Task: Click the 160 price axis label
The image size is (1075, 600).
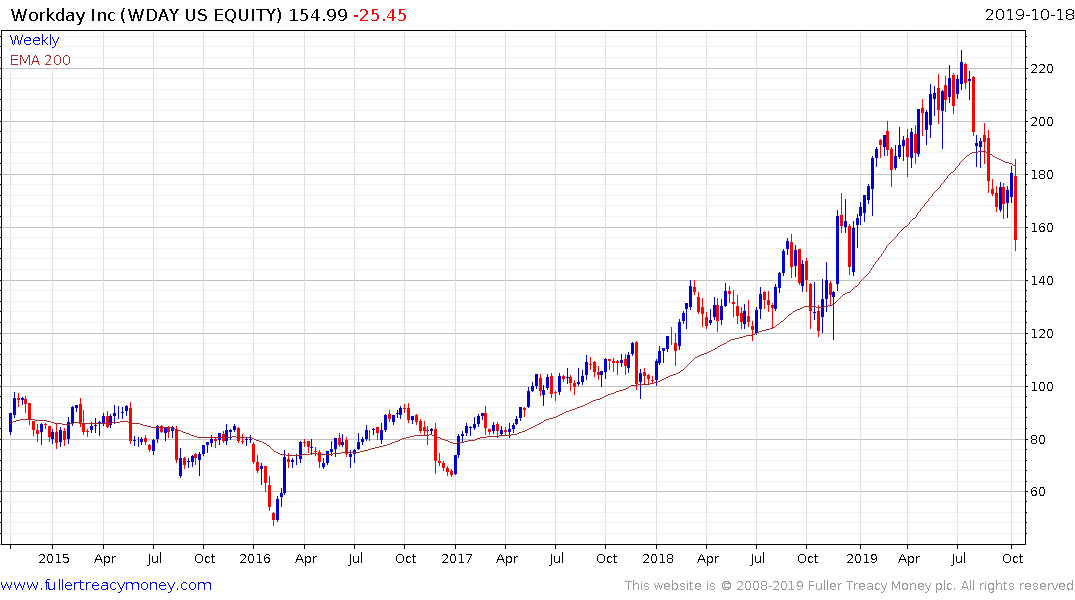Action: 1041,228
